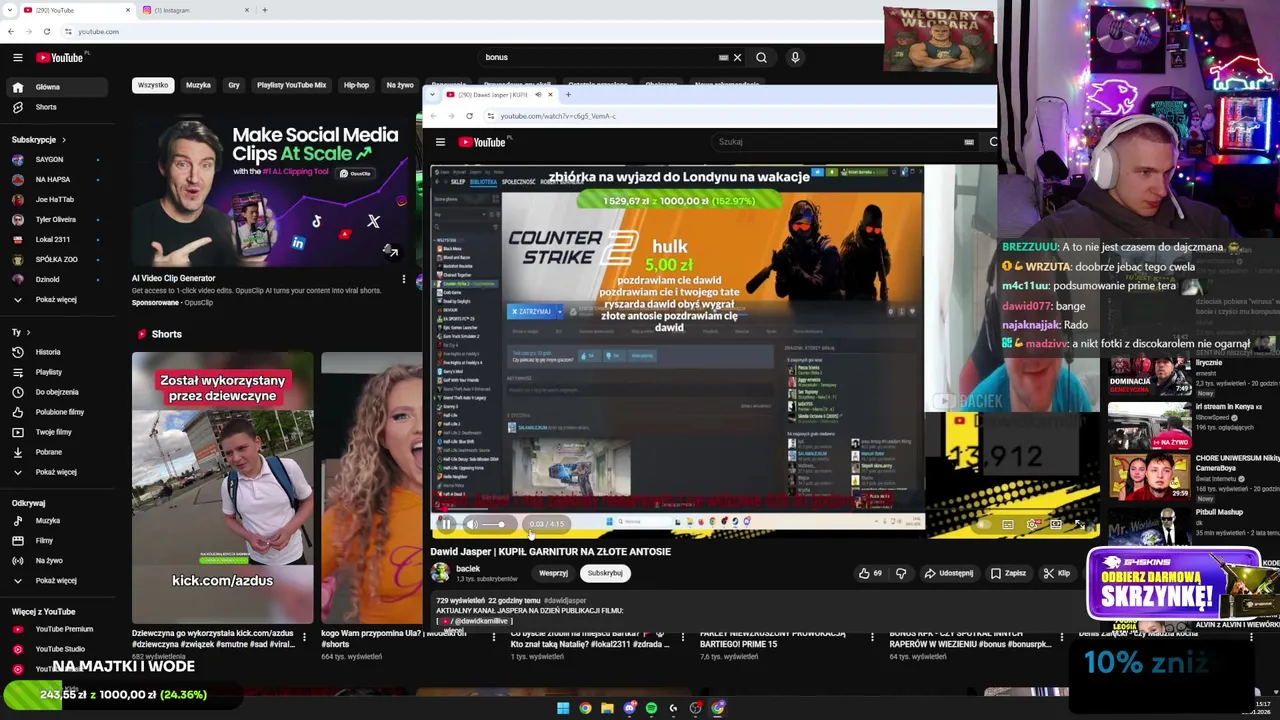This screenshot has height=720, width=1280.
Task: Enter full screen in the video player
Action: [x=1080, y=525]
